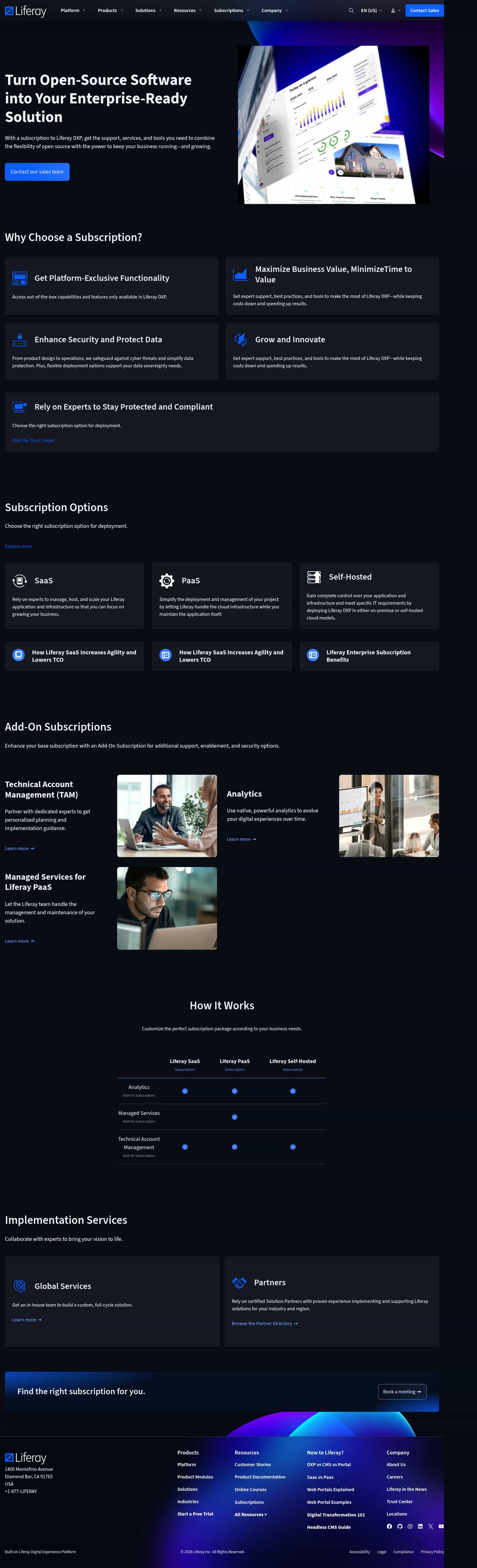
Task: Click the Liferay logo in the header
Action: (x=26, y=10)
